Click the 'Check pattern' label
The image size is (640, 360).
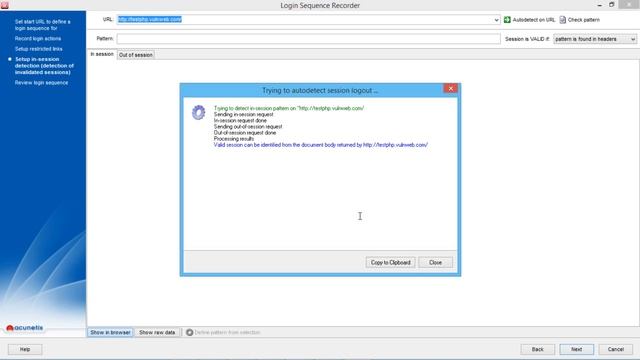tap(584, 20)
